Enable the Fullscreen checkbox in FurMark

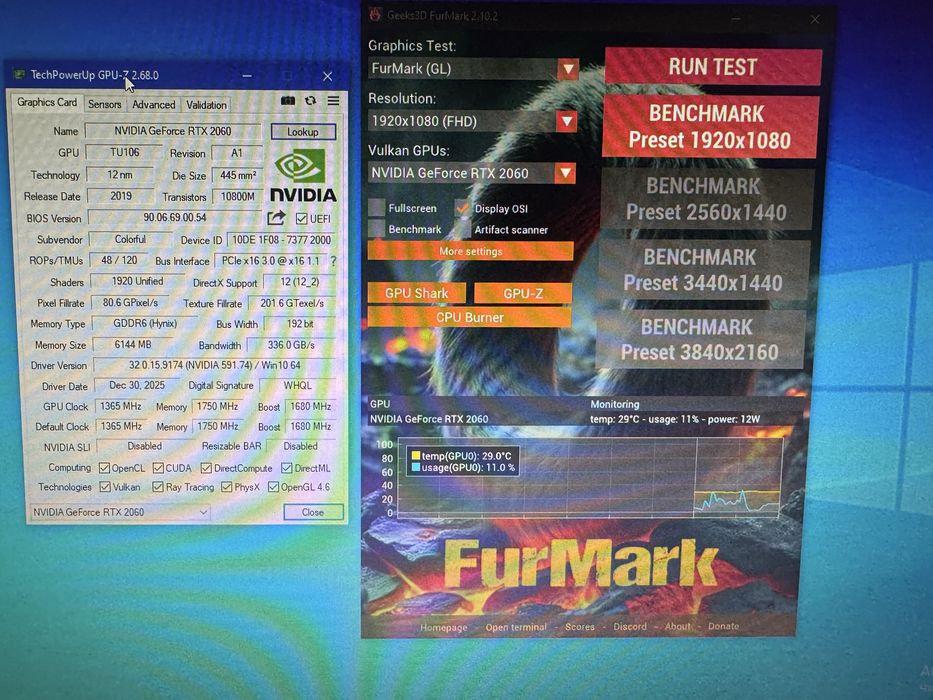click(x=376, y=208)
